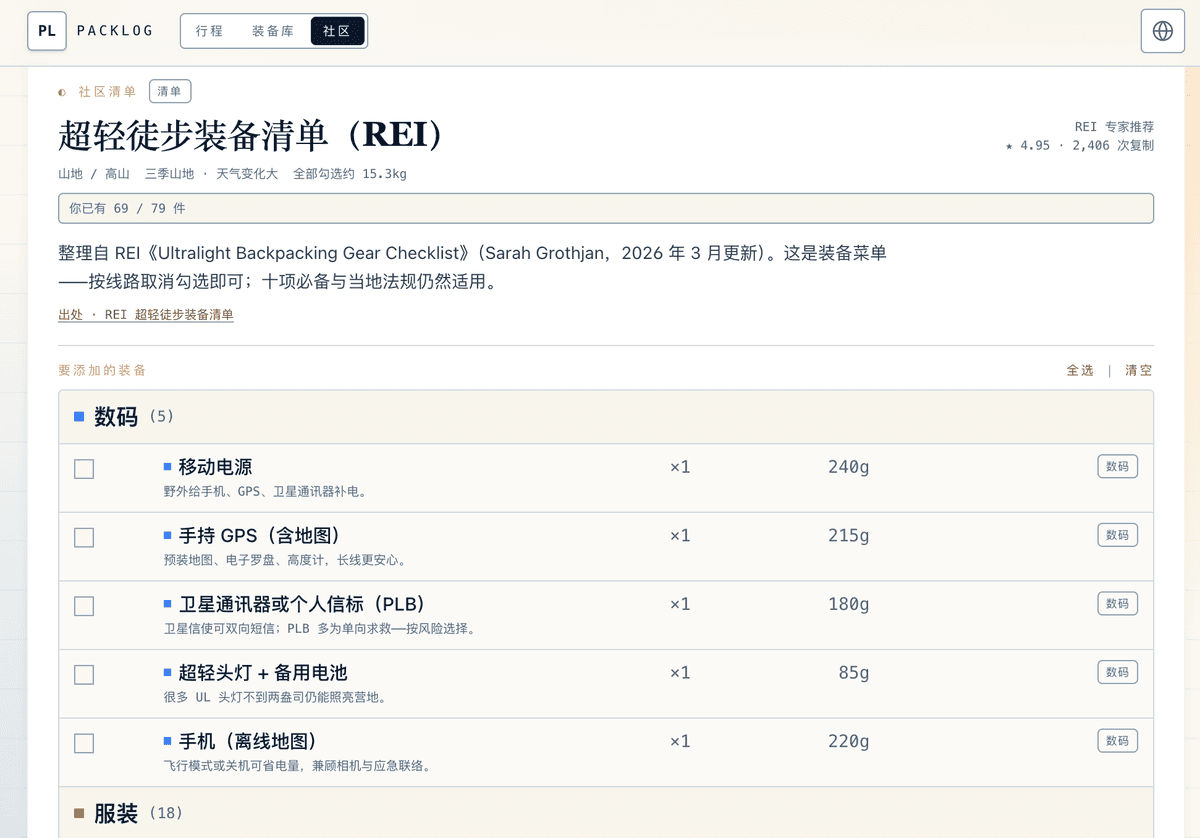Image resolution: width=1200 pixels, height=838 pixels.
Task: Click the ×1 quantity for 超轻头灯
Action: [x=680, y=673]
